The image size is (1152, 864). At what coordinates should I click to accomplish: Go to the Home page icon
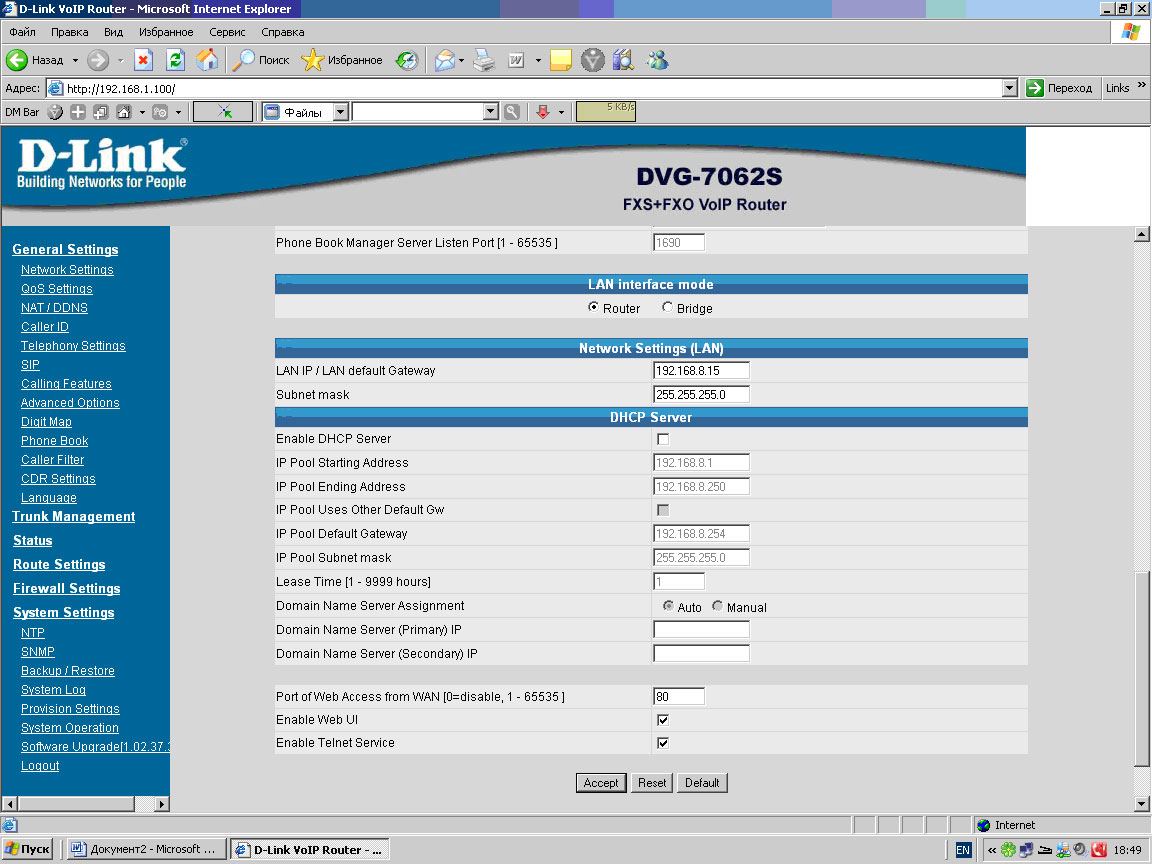(207, 60)
